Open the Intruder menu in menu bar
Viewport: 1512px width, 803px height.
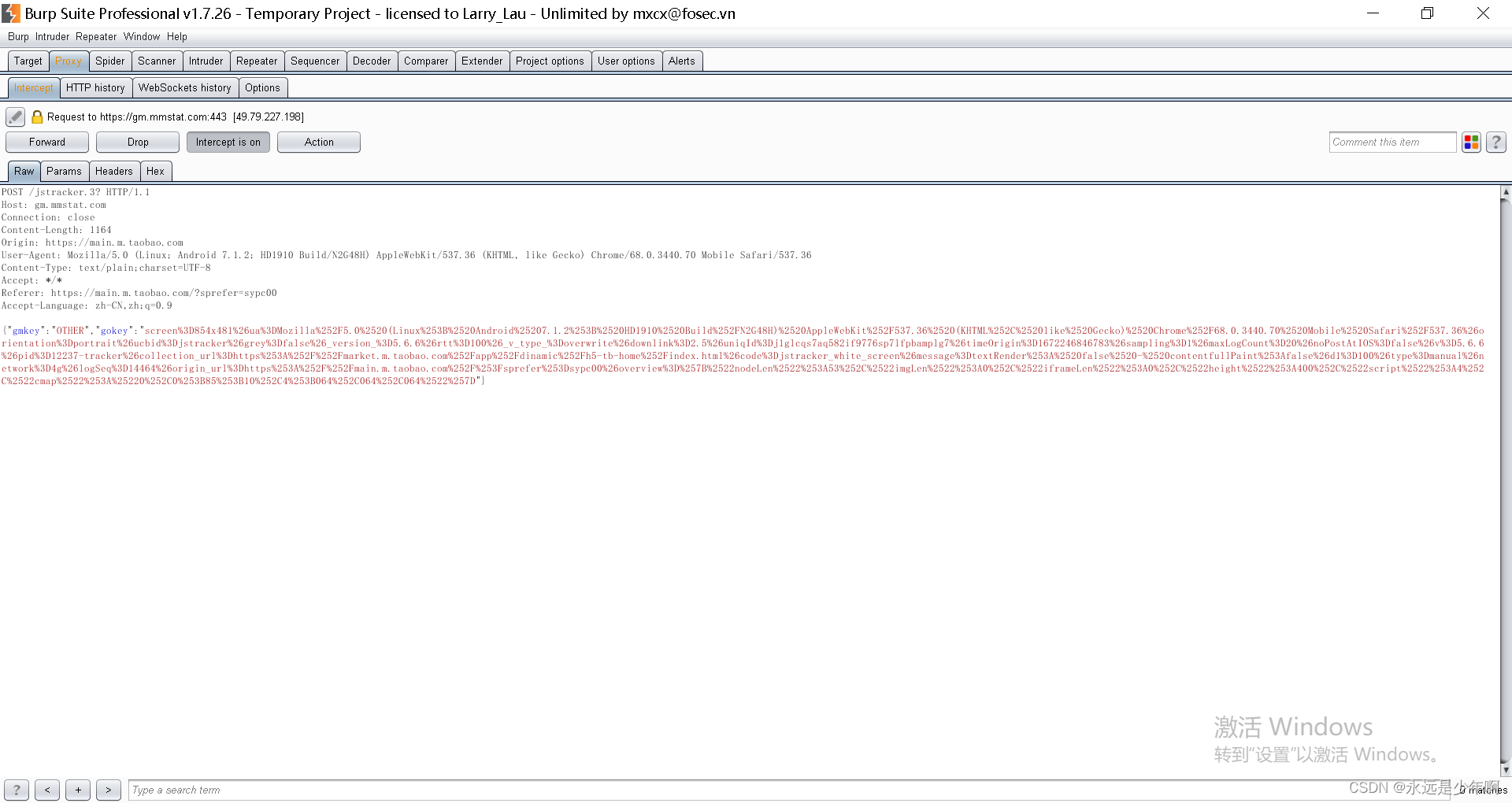click(x=52, y=37)
